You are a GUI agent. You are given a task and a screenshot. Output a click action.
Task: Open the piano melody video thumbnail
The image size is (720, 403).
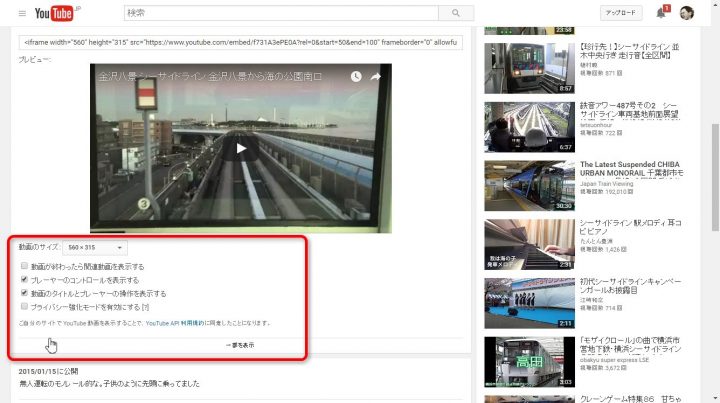point(529,244)
